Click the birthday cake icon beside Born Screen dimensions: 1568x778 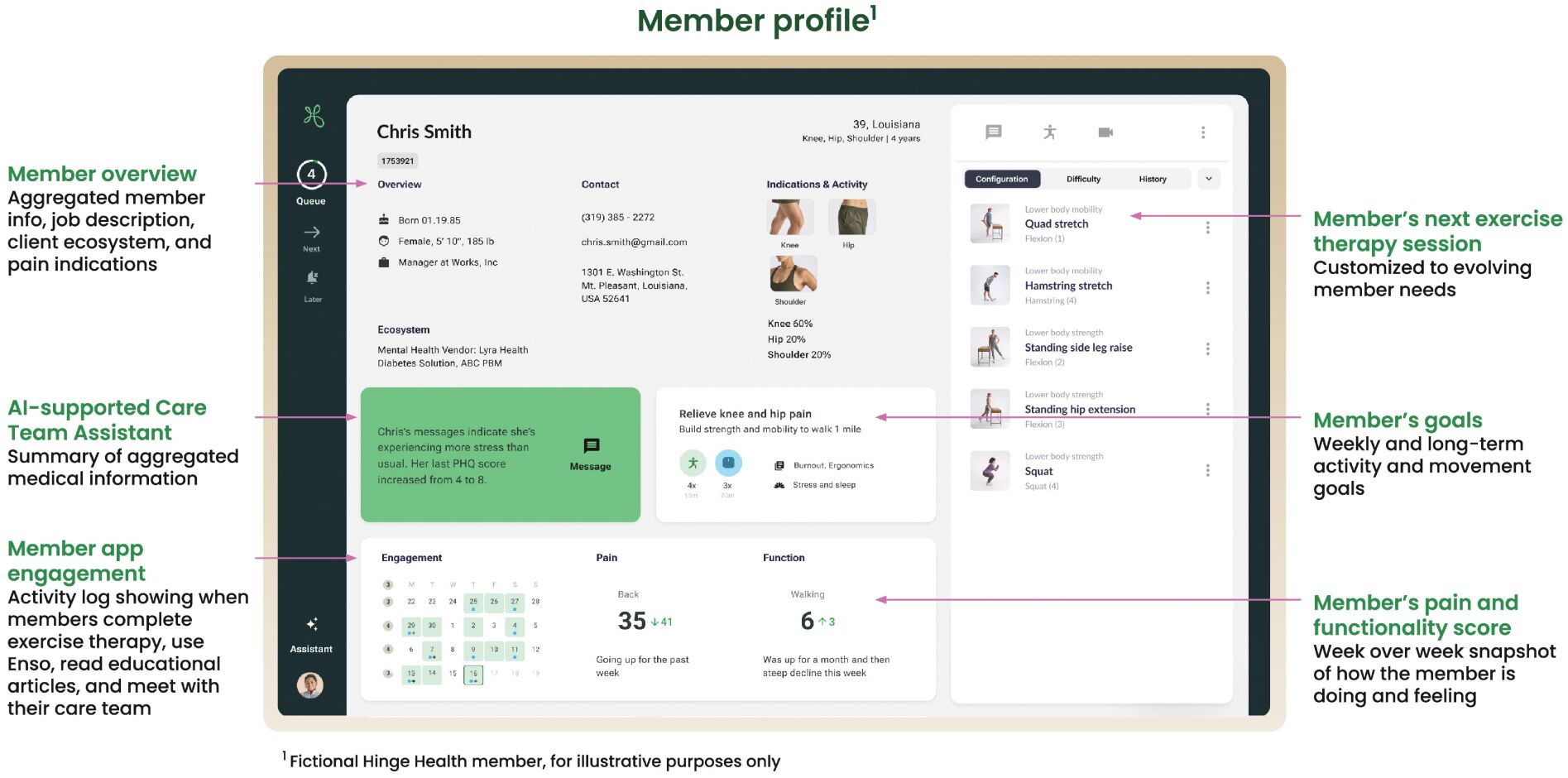click(384, 220)
